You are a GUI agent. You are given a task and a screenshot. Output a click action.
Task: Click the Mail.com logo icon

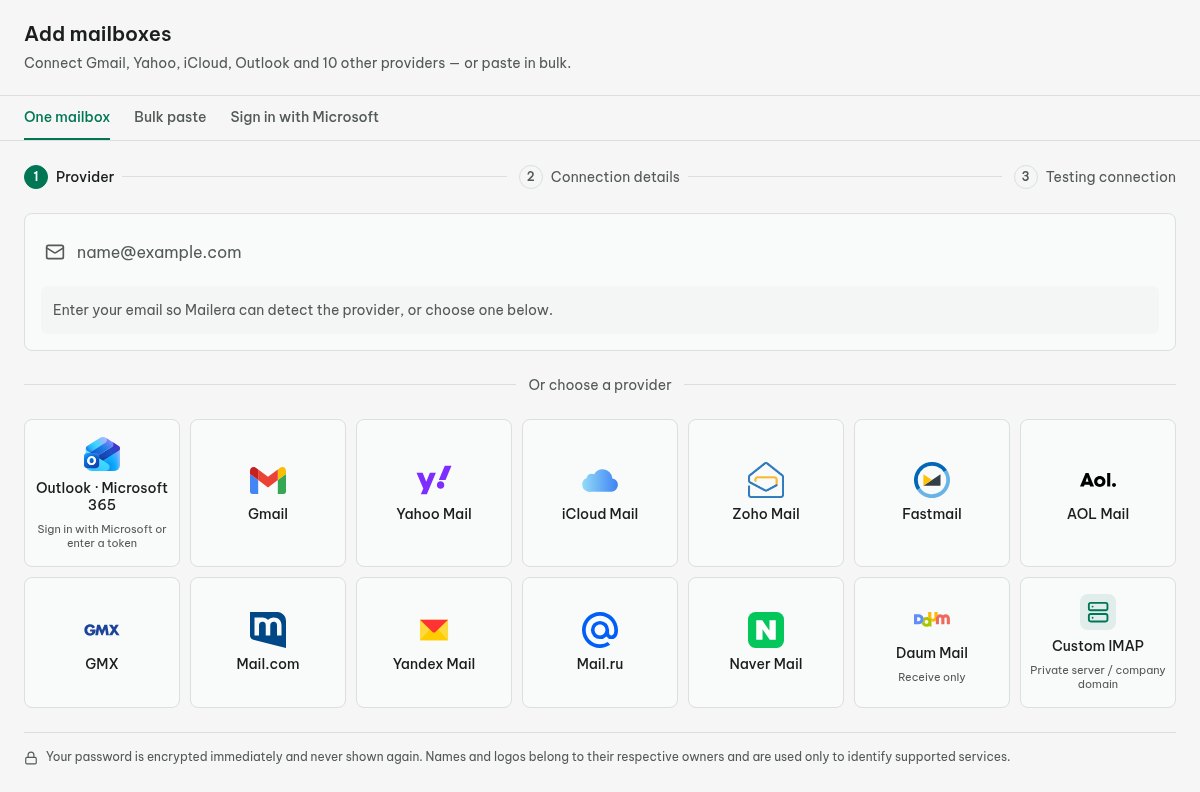(x=268, y=630)
